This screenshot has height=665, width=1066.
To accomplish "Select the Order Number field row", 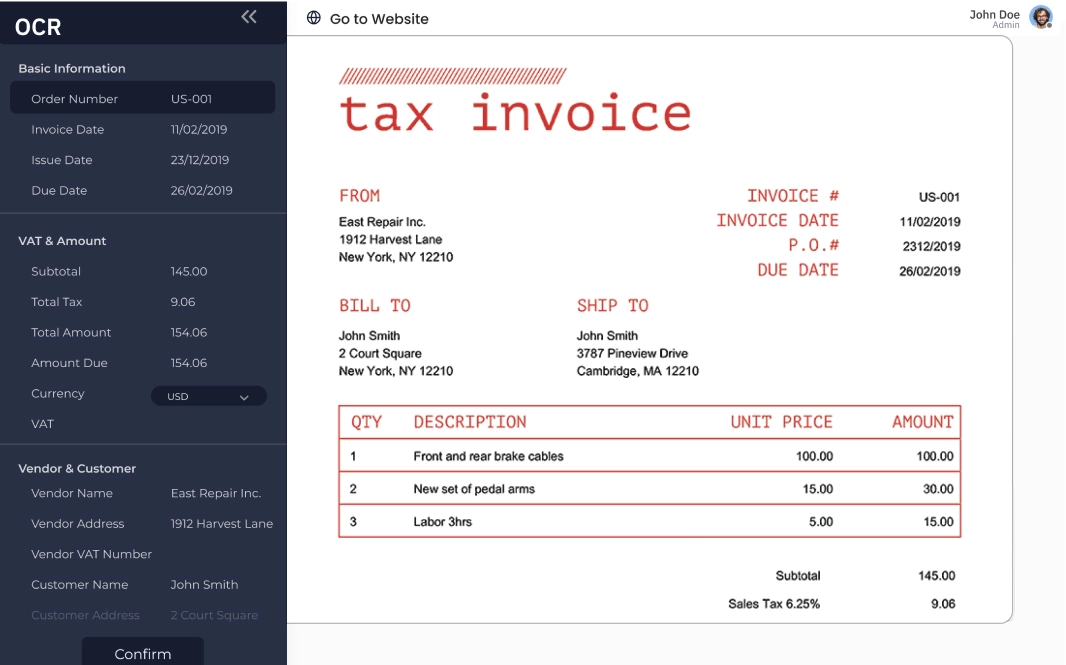I will click(142, 99).
